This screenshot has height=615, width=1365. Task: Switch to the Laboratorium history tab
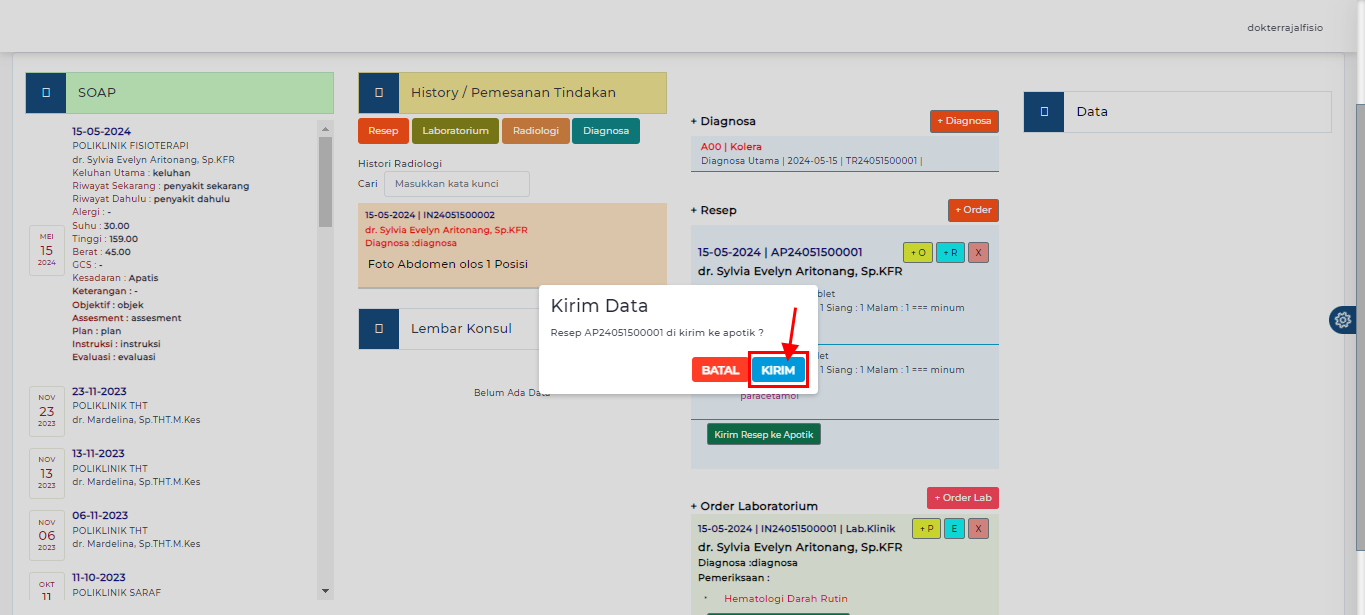click(x=455, y=131)
